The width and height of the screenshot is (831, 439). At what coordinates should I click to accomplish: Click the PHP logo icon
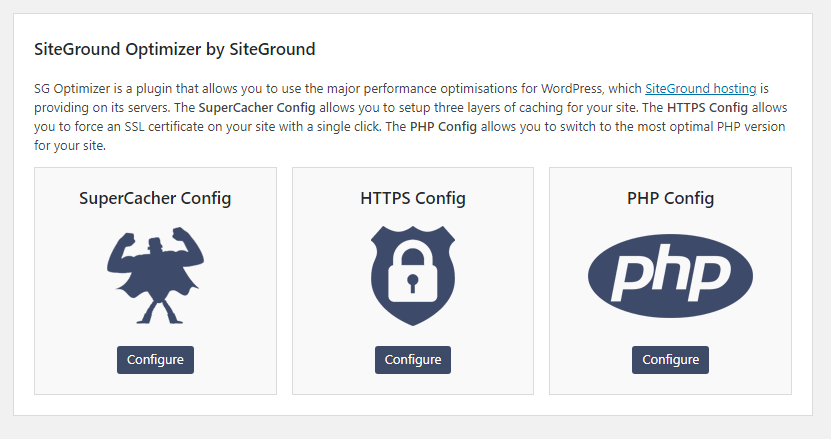pos(670,276)
